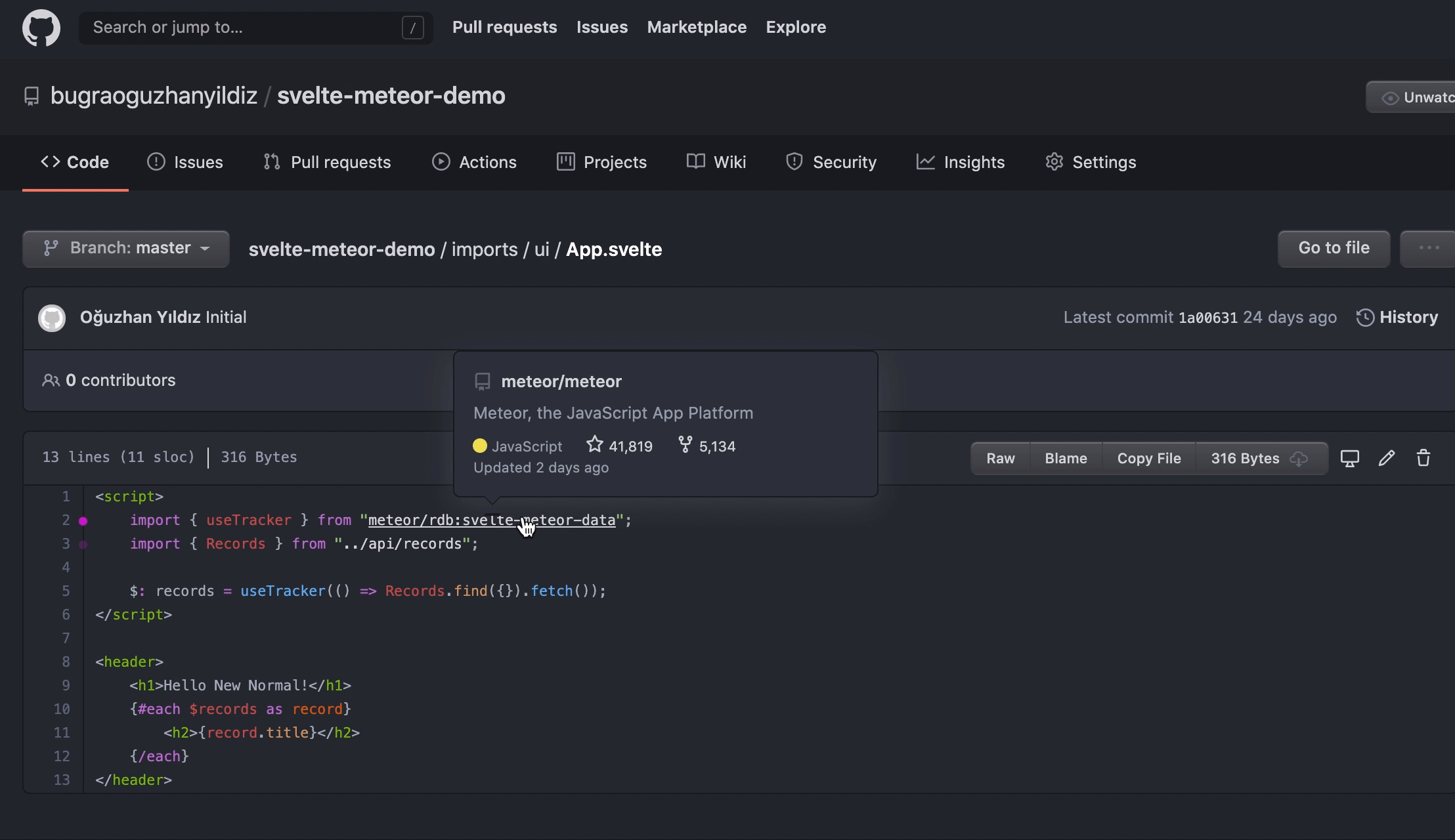The width and height of the screenshot is (1455, 840).
Task: Click the Copy File icon
Action: pyautogui.click(x=1149, y=457)
